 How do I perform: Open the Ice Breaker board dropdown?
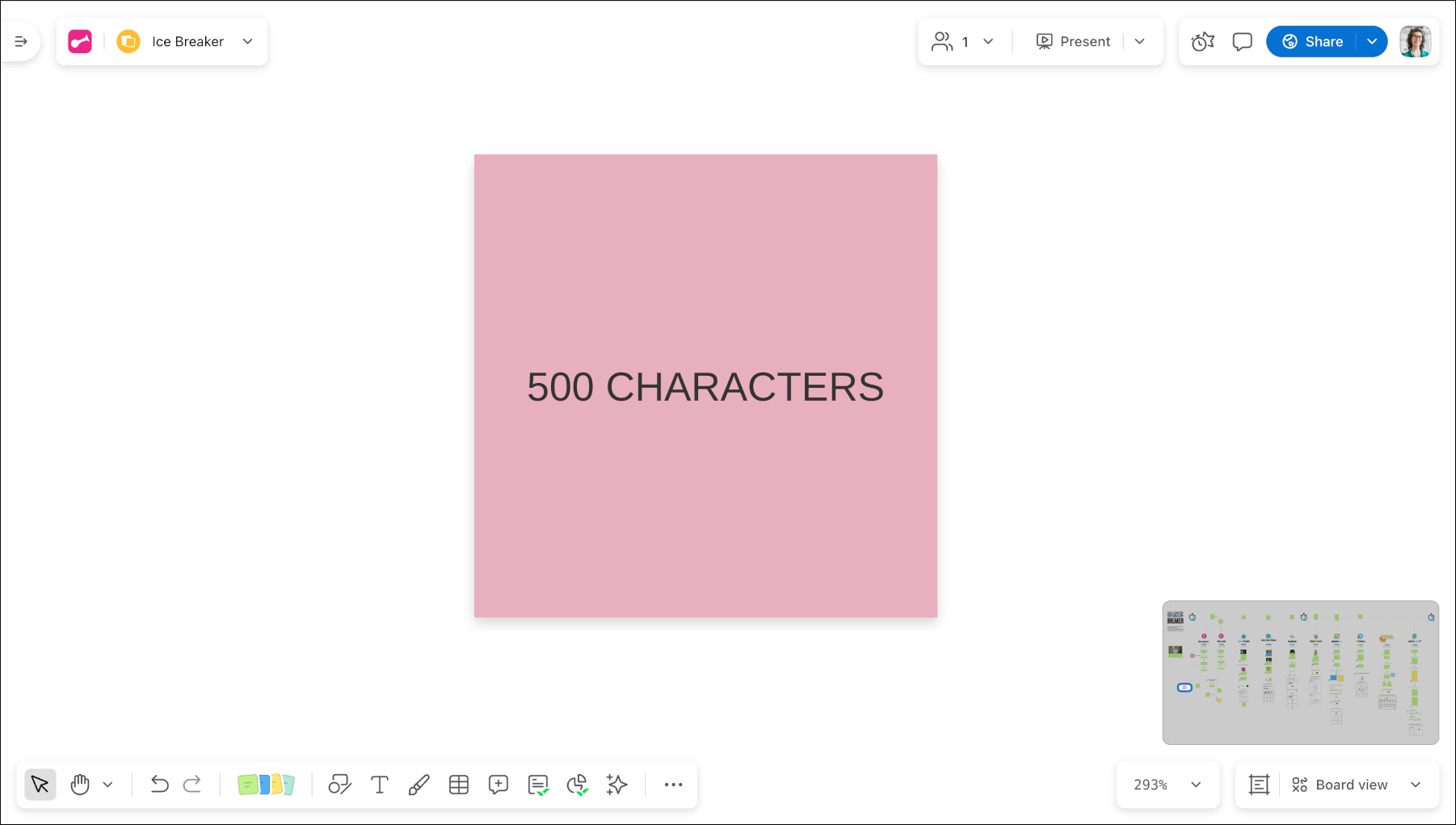[x=248, y=41]
